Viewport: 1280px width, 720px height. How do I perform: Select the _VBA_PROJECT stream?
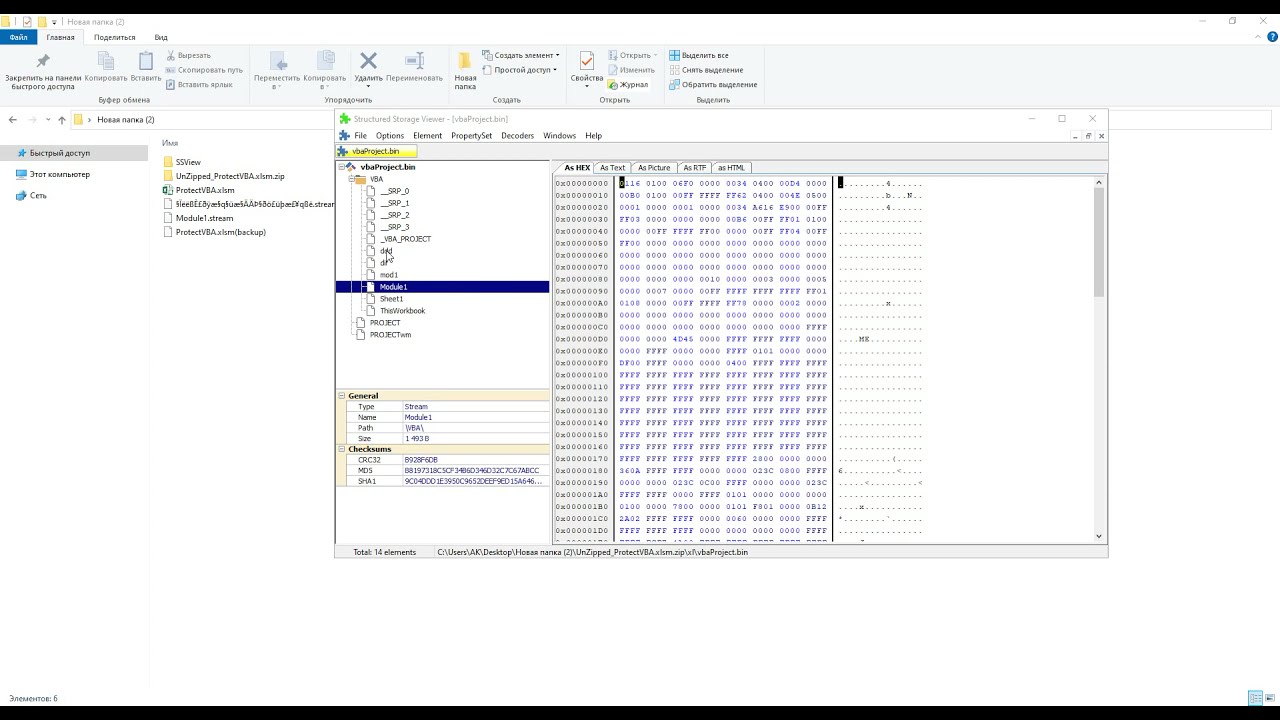click(x=405, y=239)
